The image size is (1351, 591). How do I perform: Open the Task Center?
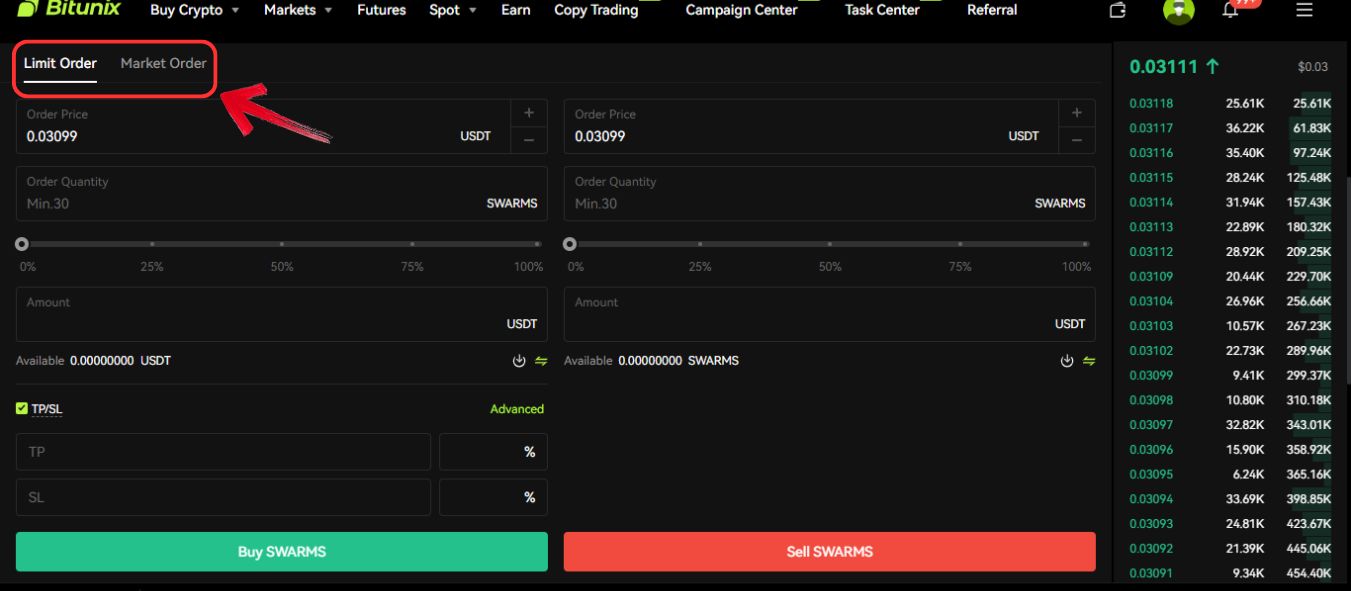(x=882, y=10)
